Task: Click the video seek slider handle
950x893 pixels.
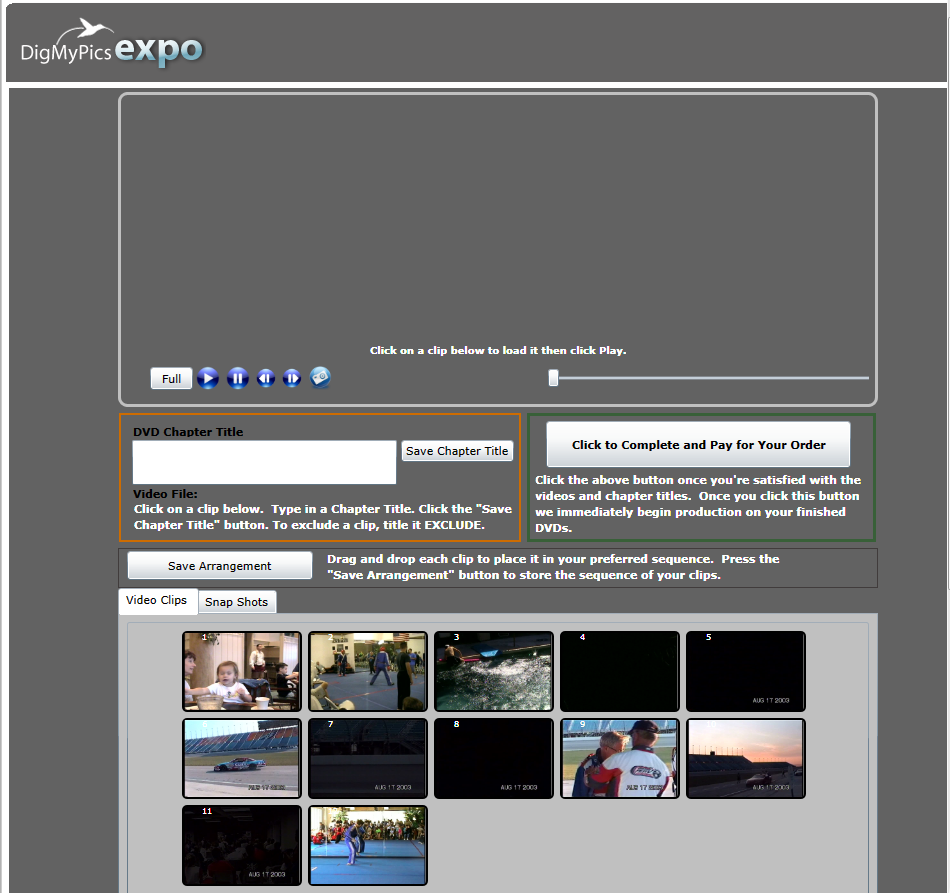Action: (553, 377)
